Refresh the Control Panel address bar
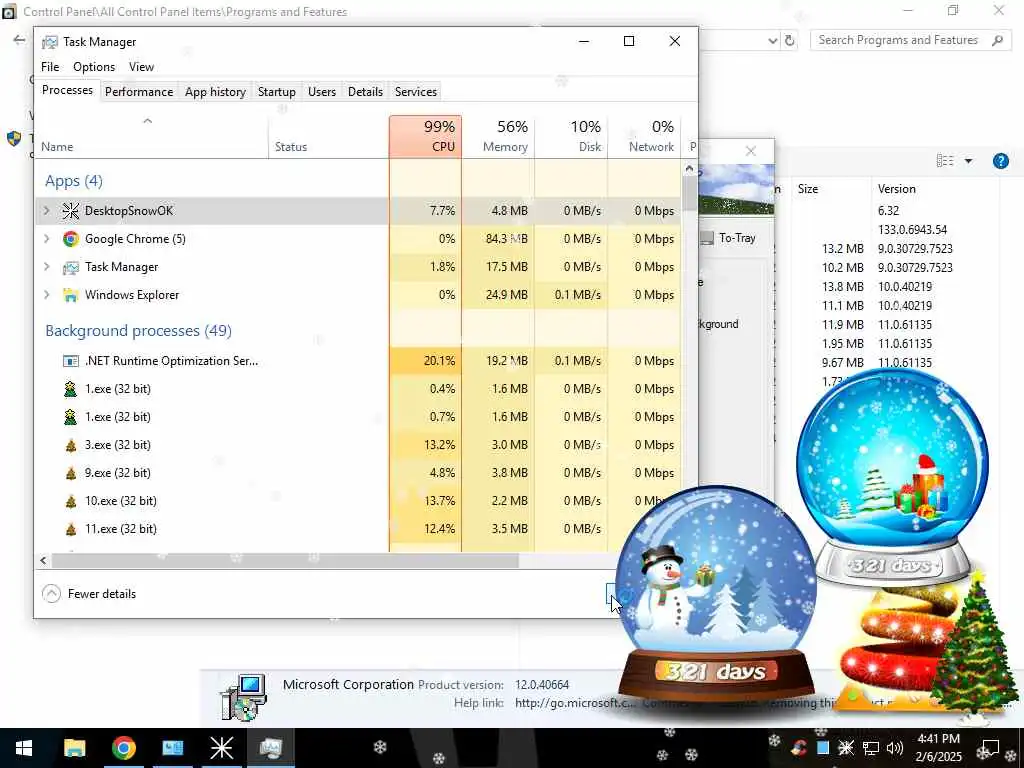Viewport: 1024px width, 768px height. click(x=790, y=40)
